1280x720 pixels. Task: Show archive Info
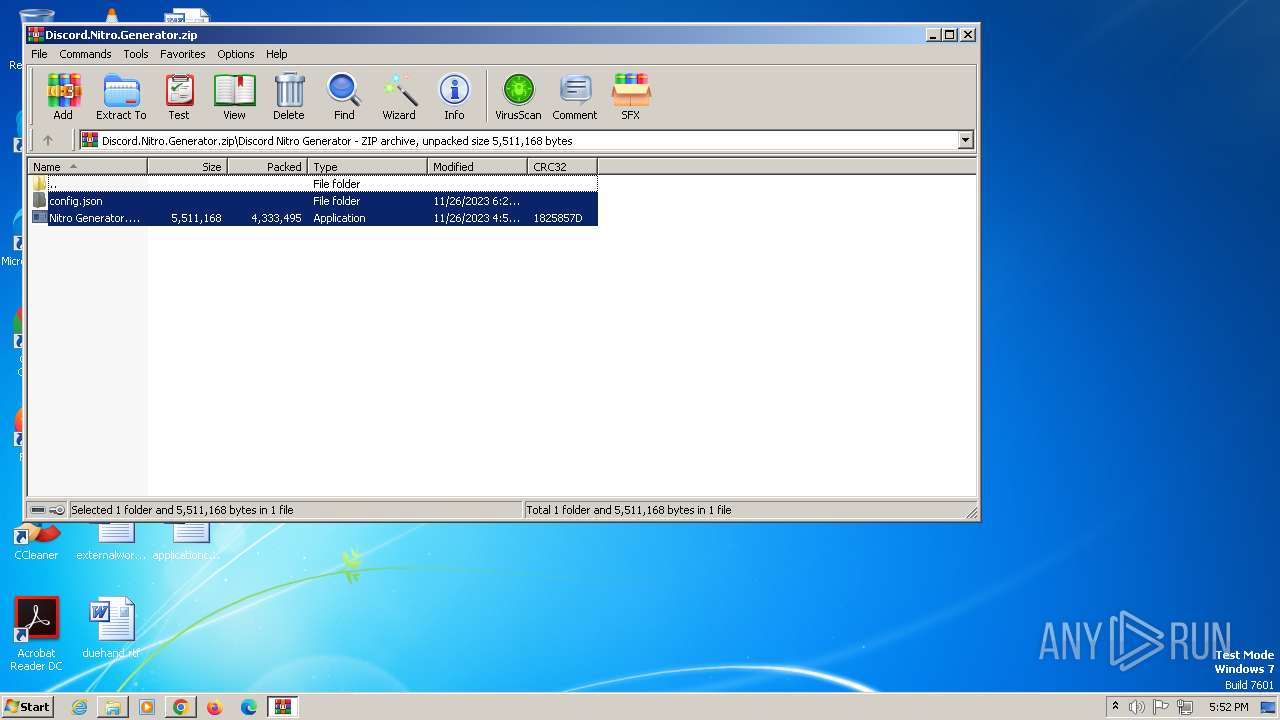pos(454,97)
